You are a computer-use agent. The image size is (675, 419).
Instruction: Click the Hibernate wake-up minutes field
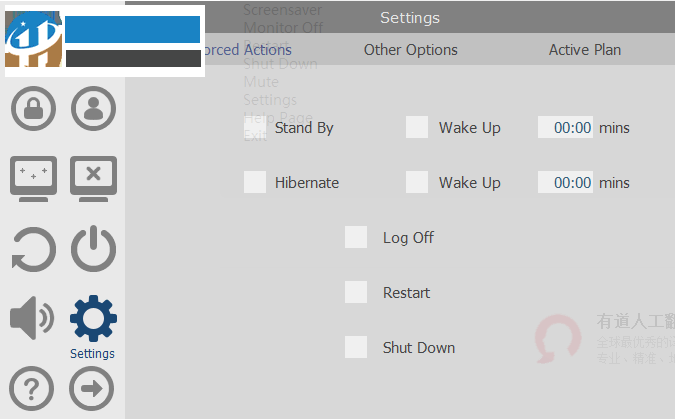click(566, 183)
